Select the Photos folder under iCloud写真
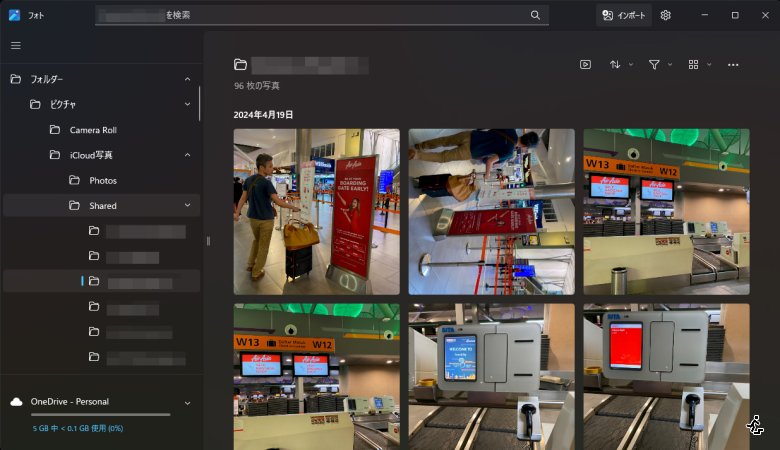Image resolution: width=780 pixels, height=450 pixels. [103, 181]
